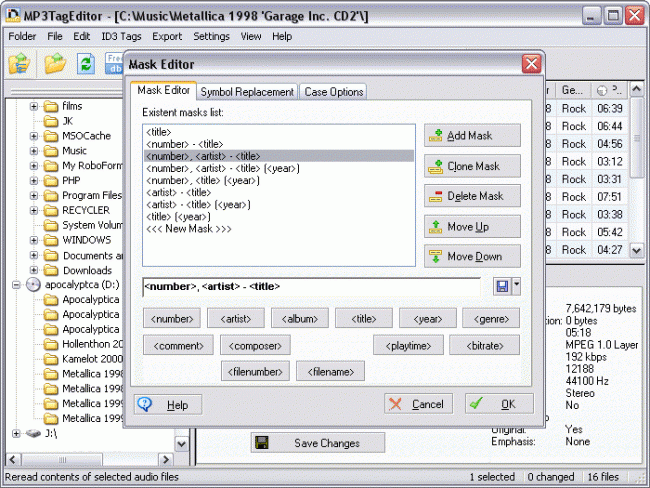
Task: Expand the J:\ drive node
Action: click(16, 433)
